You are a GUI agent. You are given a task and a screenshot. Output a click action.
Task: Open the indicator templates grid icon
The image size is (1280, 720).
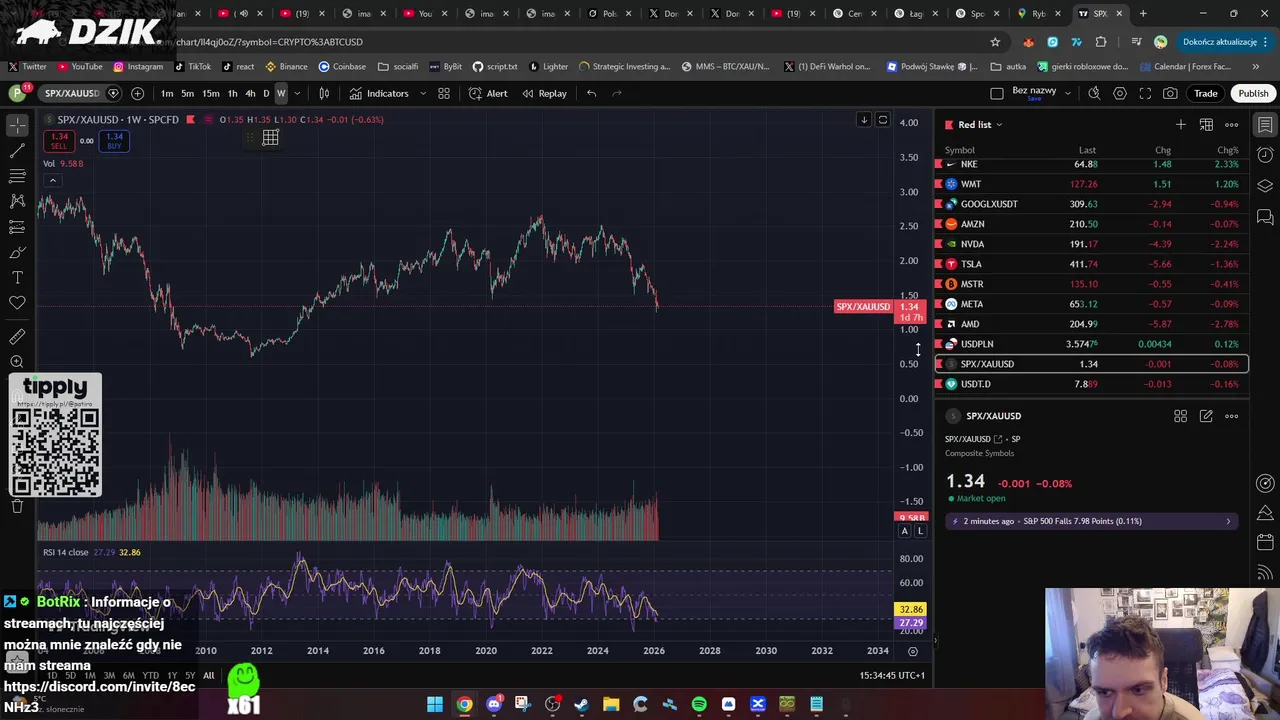pos(444,93)
